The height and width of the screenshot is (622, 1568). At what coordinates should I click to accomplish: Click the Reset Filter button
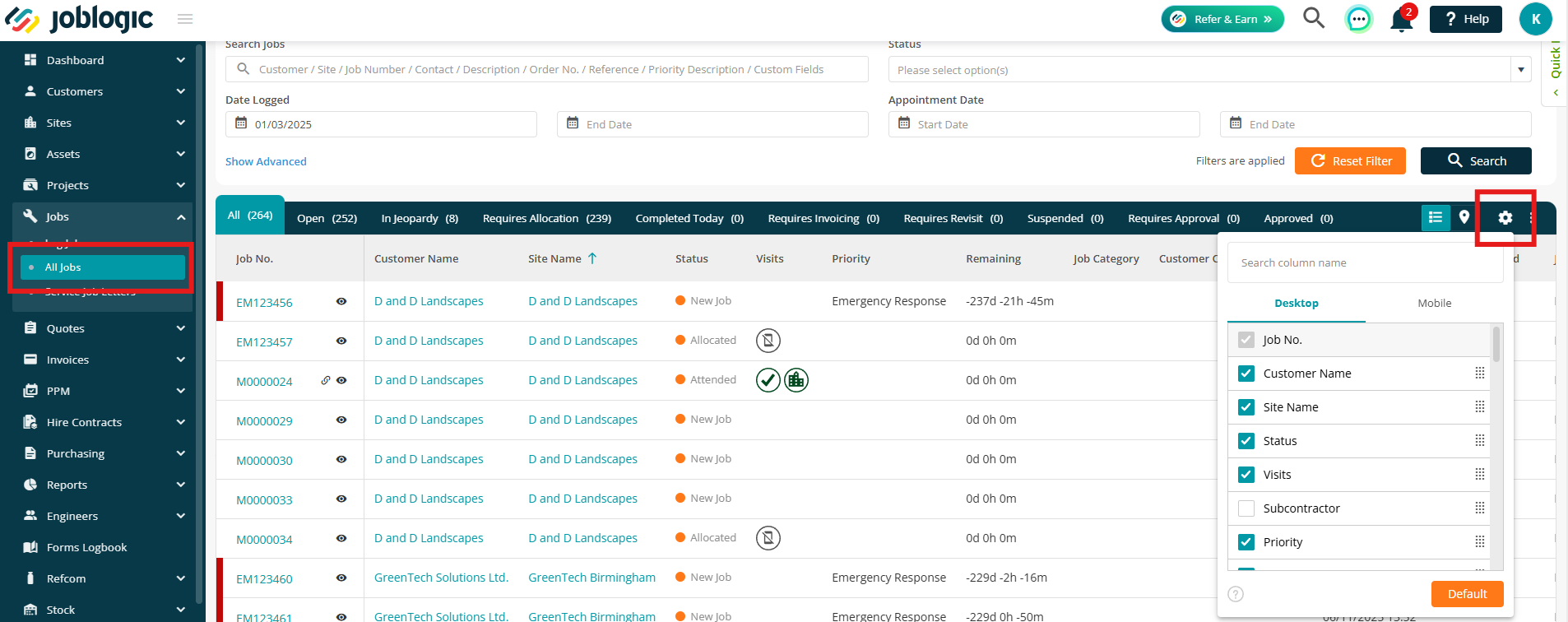point(1350,161)
